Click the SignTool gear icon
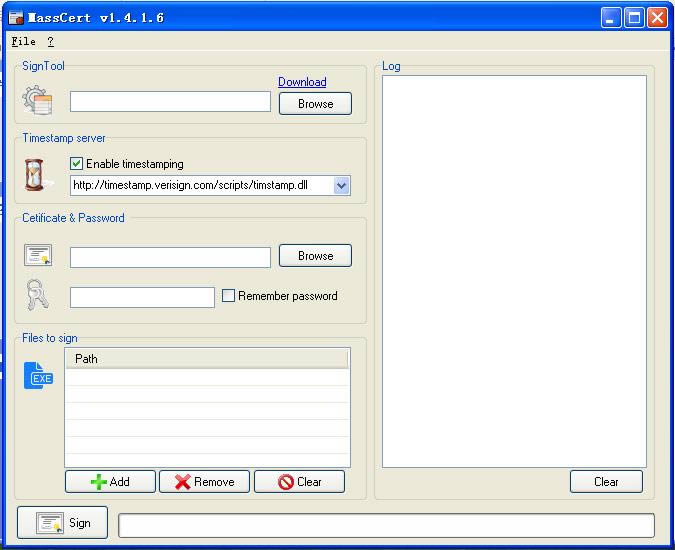Viewport: 675px width, 550px height. pos(37,100)
